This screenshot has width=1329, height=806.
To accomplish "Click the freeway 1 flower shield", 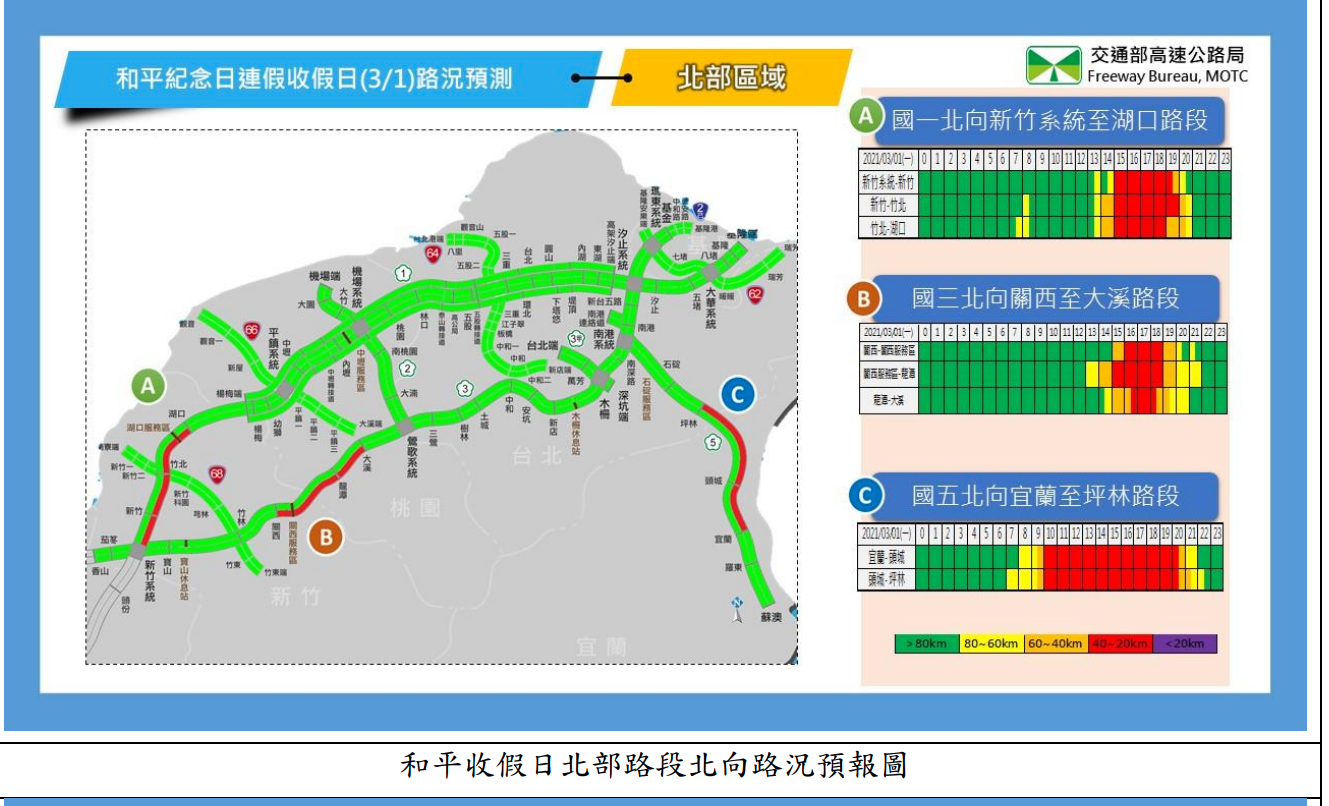I will click(x=402, y=273).
